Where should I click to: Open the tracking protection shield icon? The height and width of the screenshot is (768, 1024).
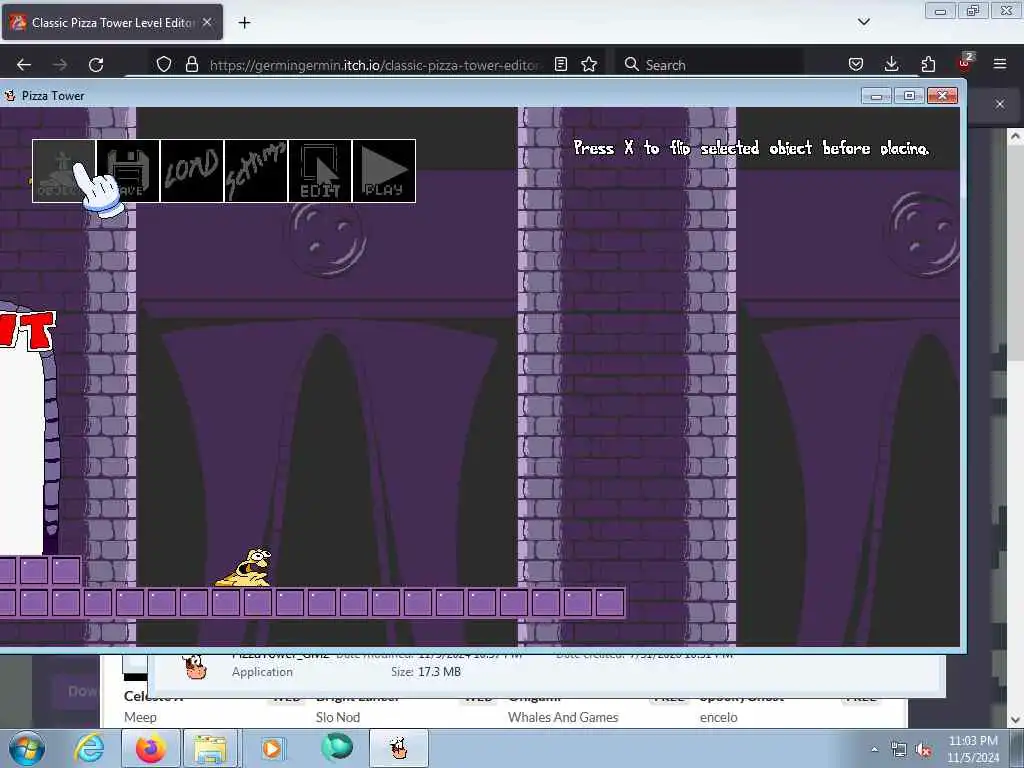(x=164, y=65)
